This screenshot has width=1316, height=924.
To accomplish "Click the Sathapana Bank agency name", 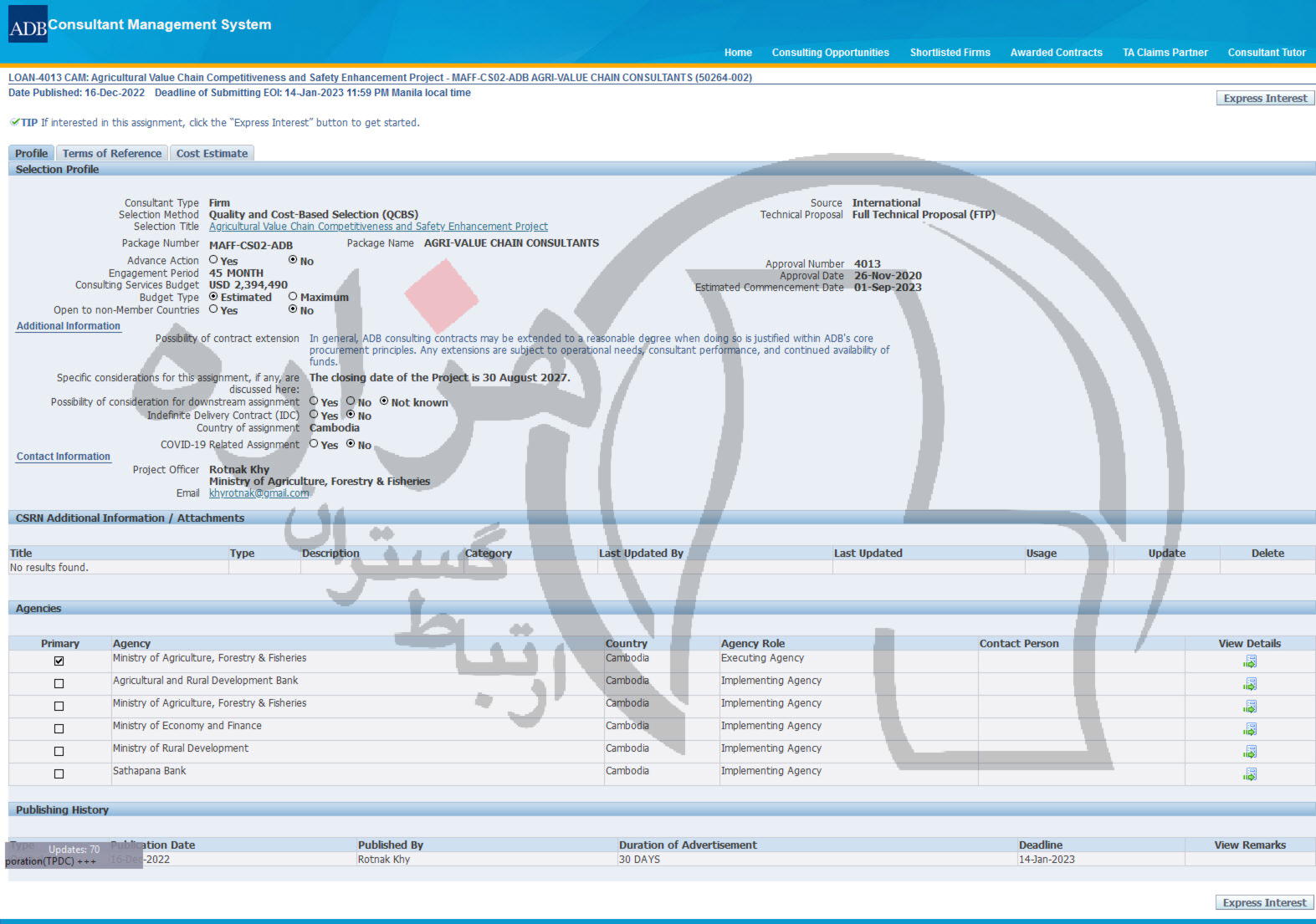I will tap(150, 771).
